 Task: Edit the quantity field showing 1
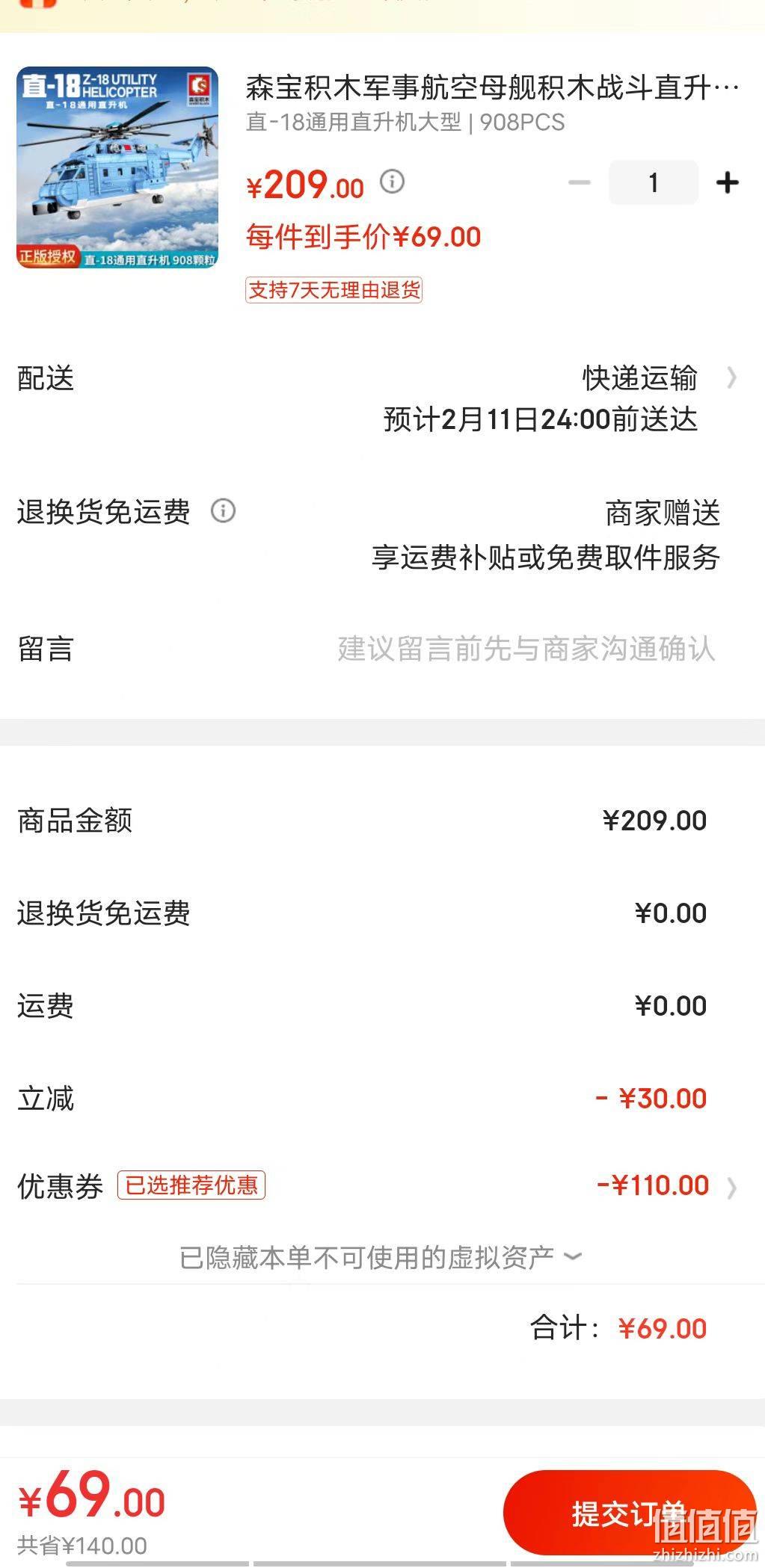click(x=654, y=182)
